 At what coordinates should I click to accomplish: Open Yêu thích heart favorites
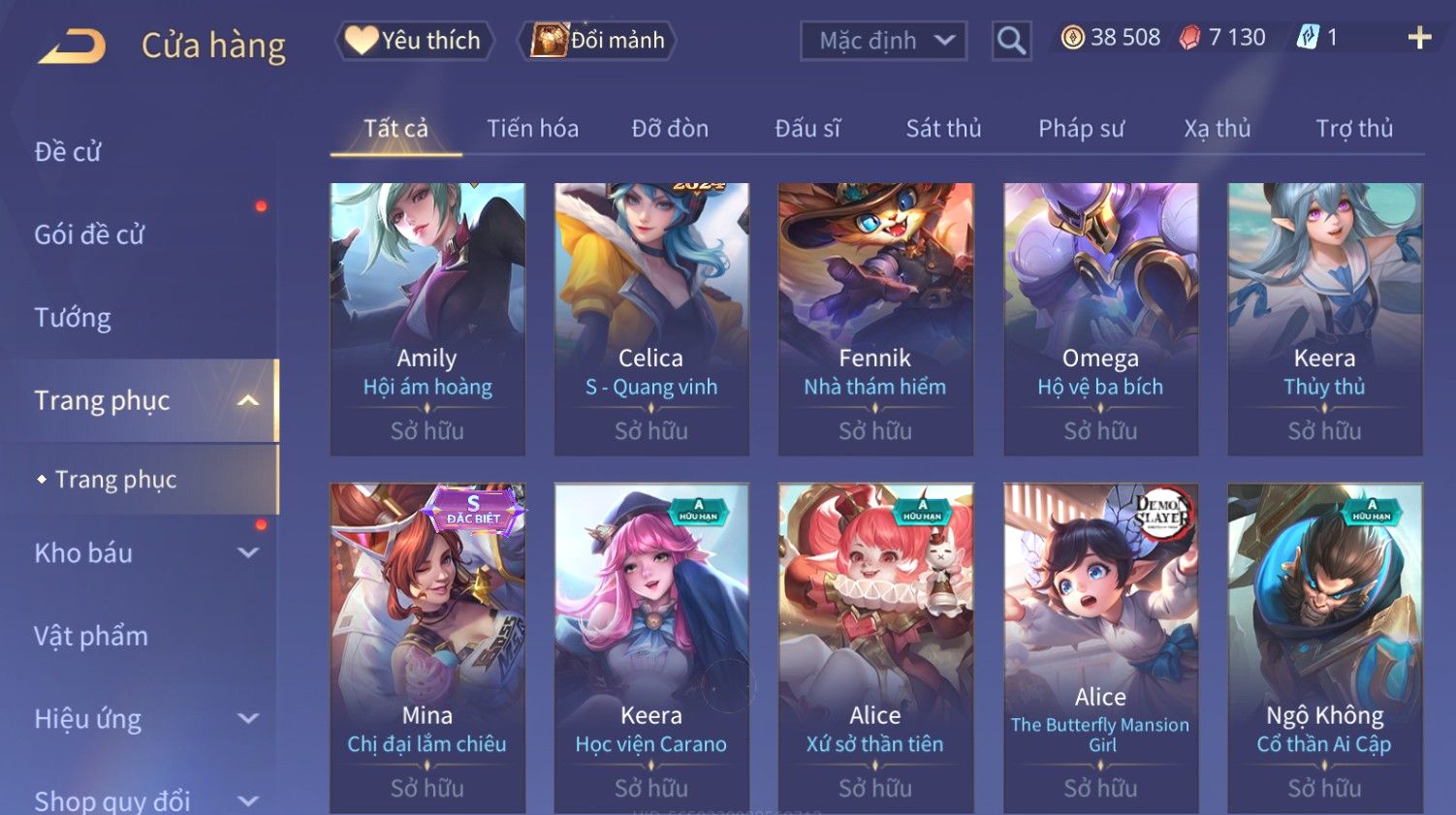(415, 41)
